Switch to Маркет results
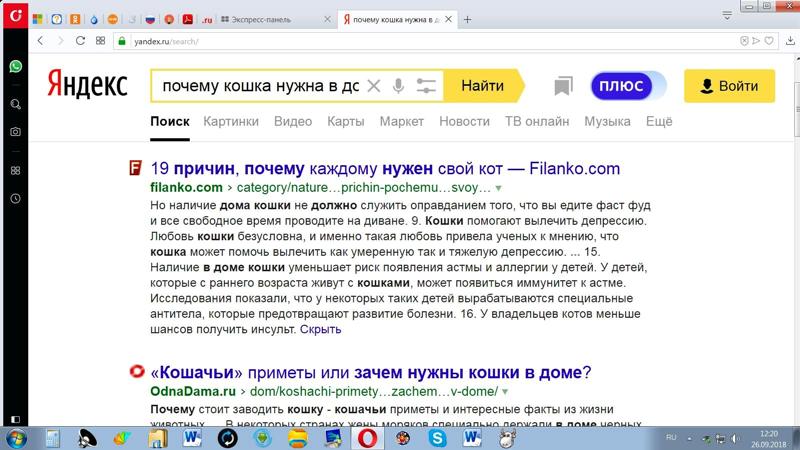 [402, 121]
